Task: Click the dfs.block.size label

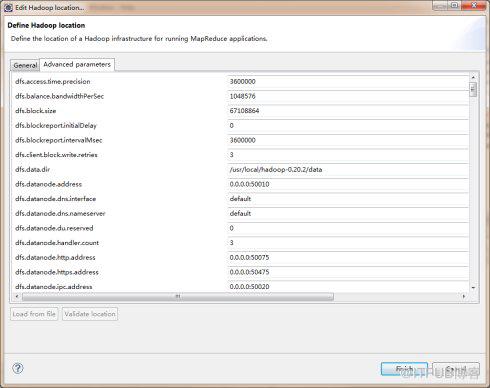Action: (x=36, y=111)
